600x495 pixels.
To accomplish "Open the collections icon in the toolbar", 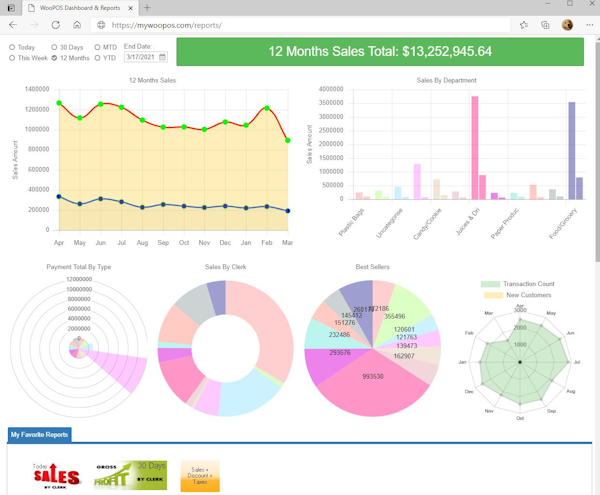I will point(545,25).
